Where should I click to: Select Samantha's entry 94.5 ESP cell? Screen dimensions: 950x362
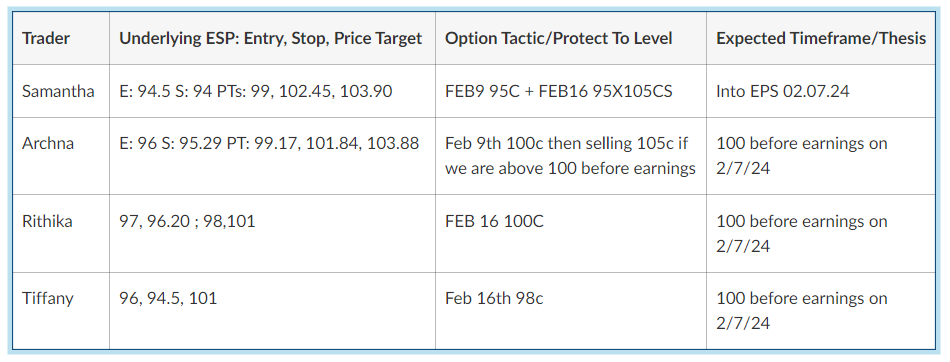[x=272, y=92]
